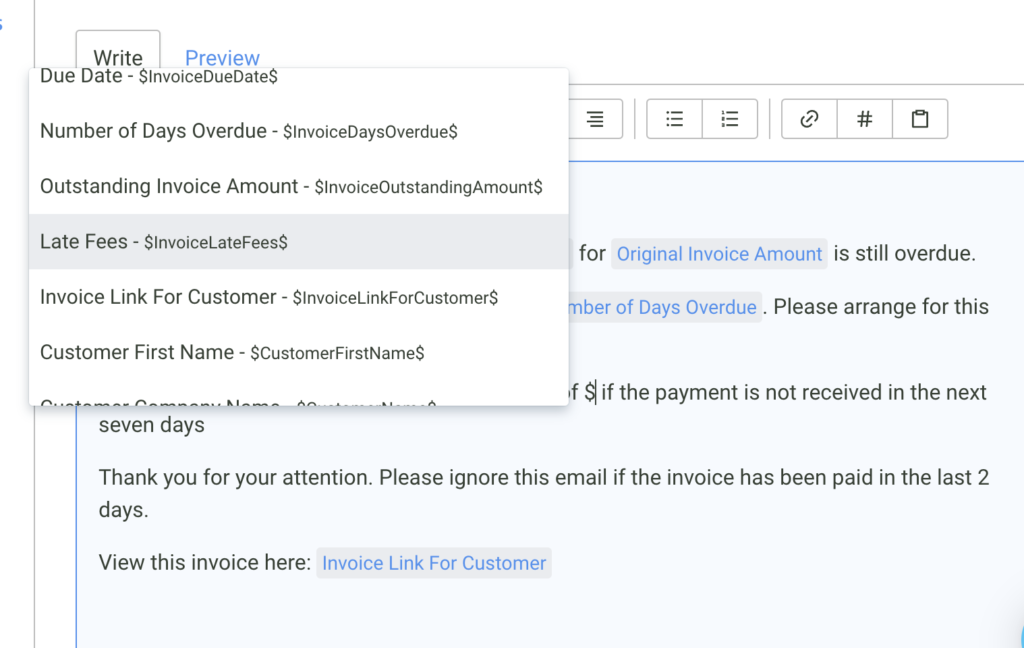Click the align right toolbar icon
The height and width of the screenshot is (648, 1024).
(x=595, y=120)
